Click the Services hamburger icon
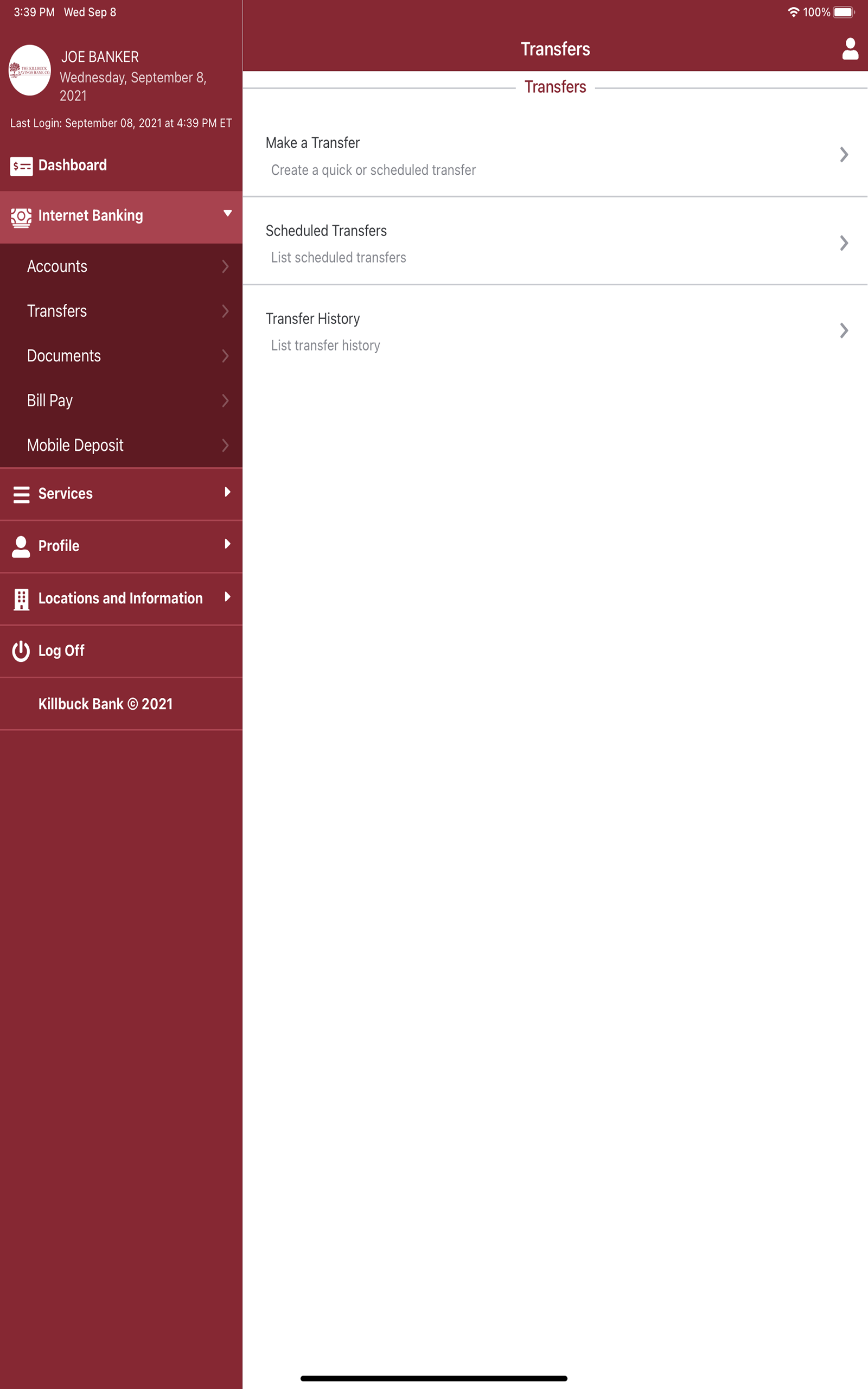Image resolution: width=868 pixels, height=1389 pixels. (x=21, y=494)
